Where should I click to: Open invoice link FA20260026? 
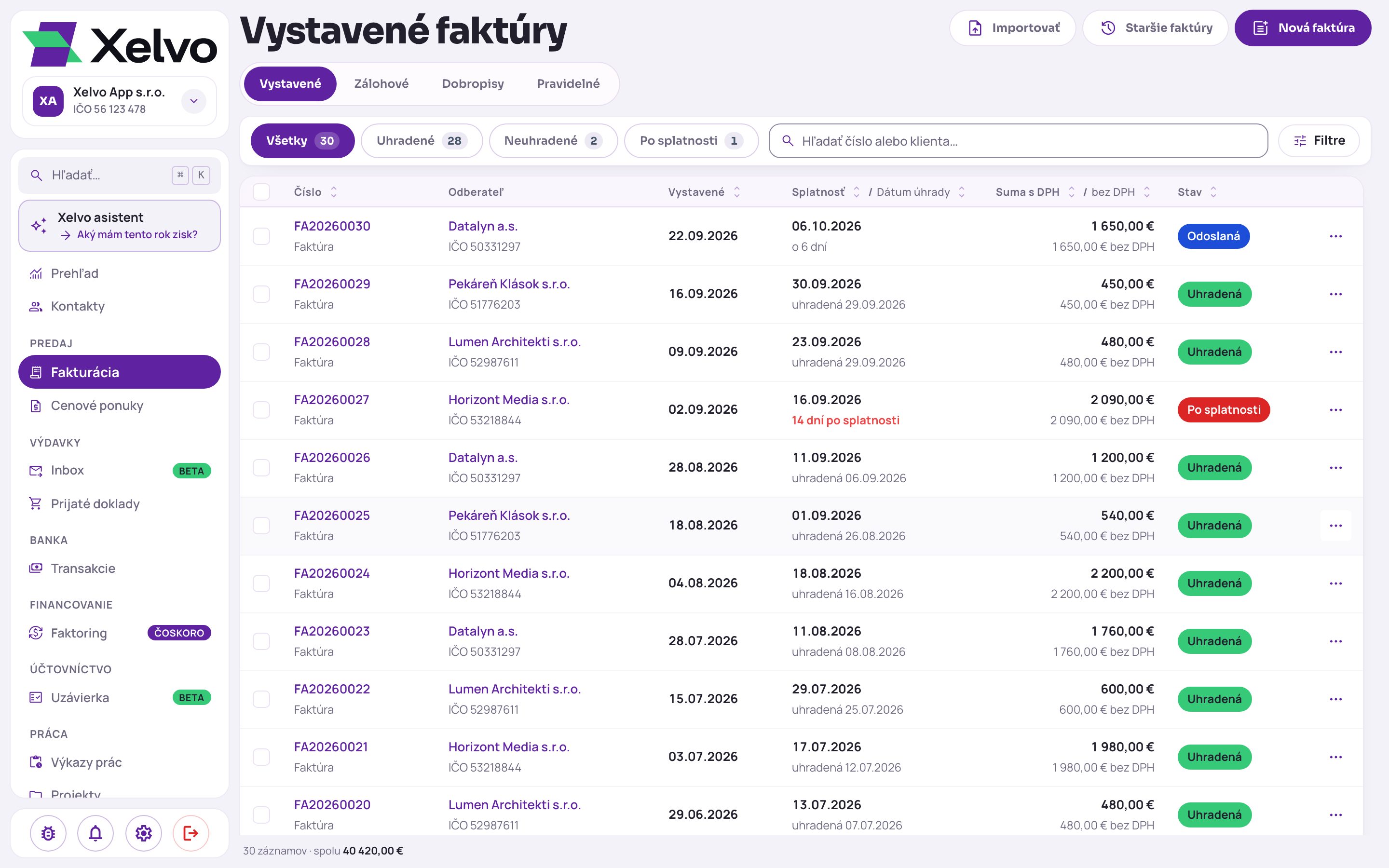tap(332, 458)
